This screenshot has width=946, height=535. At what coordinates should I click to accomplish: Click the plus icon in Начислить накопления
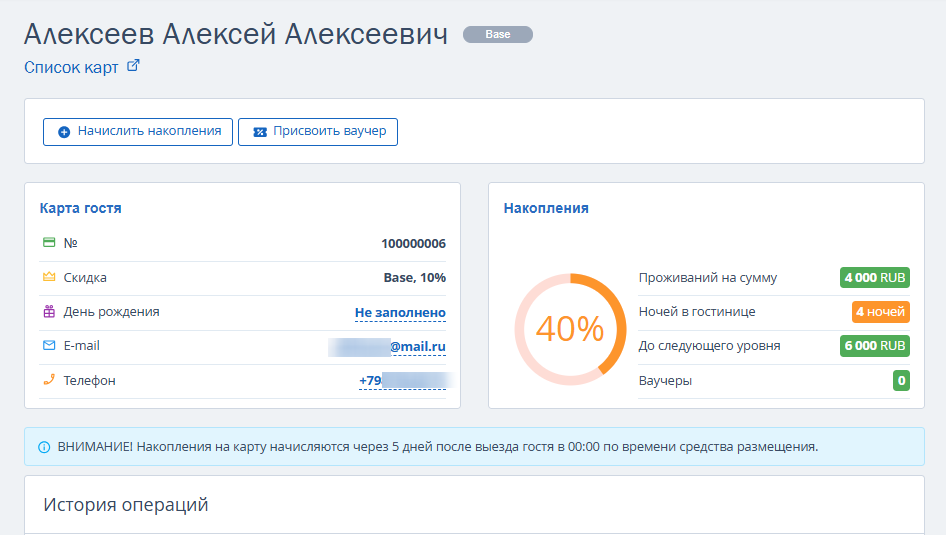tap(64, 132)
